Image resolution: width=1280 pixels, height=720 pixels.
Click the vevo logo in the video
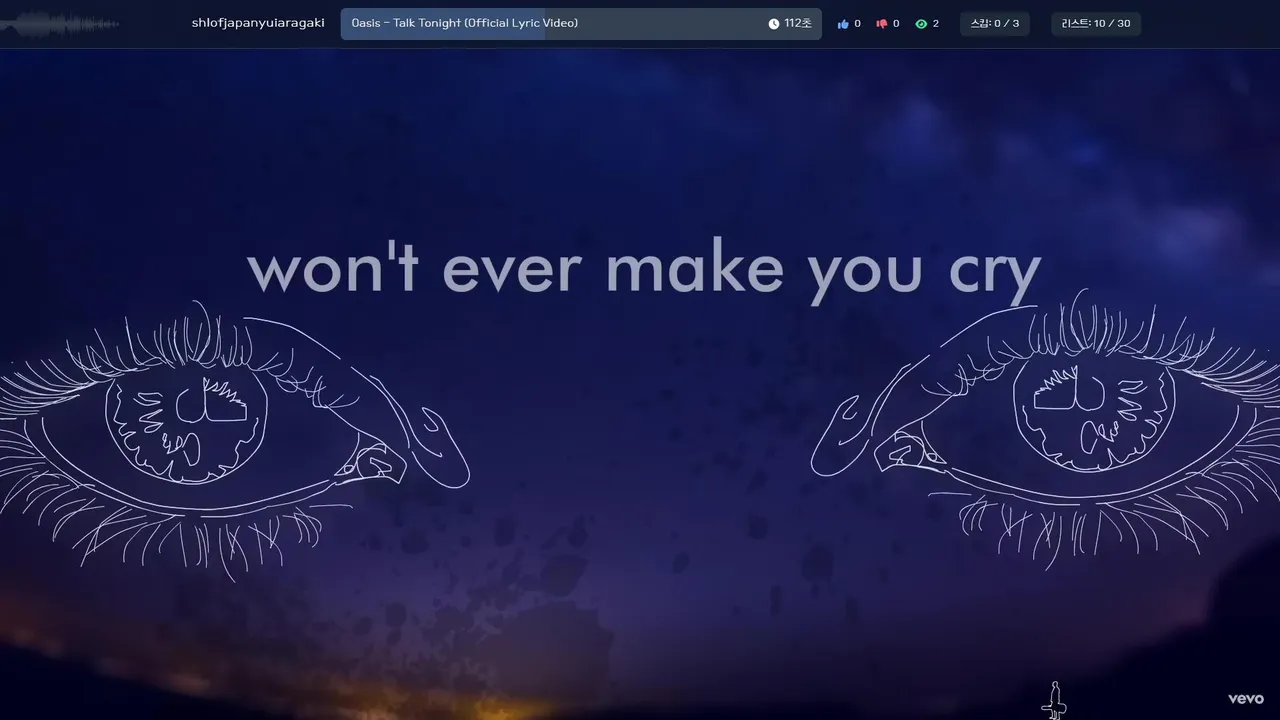coord(1246,699)
